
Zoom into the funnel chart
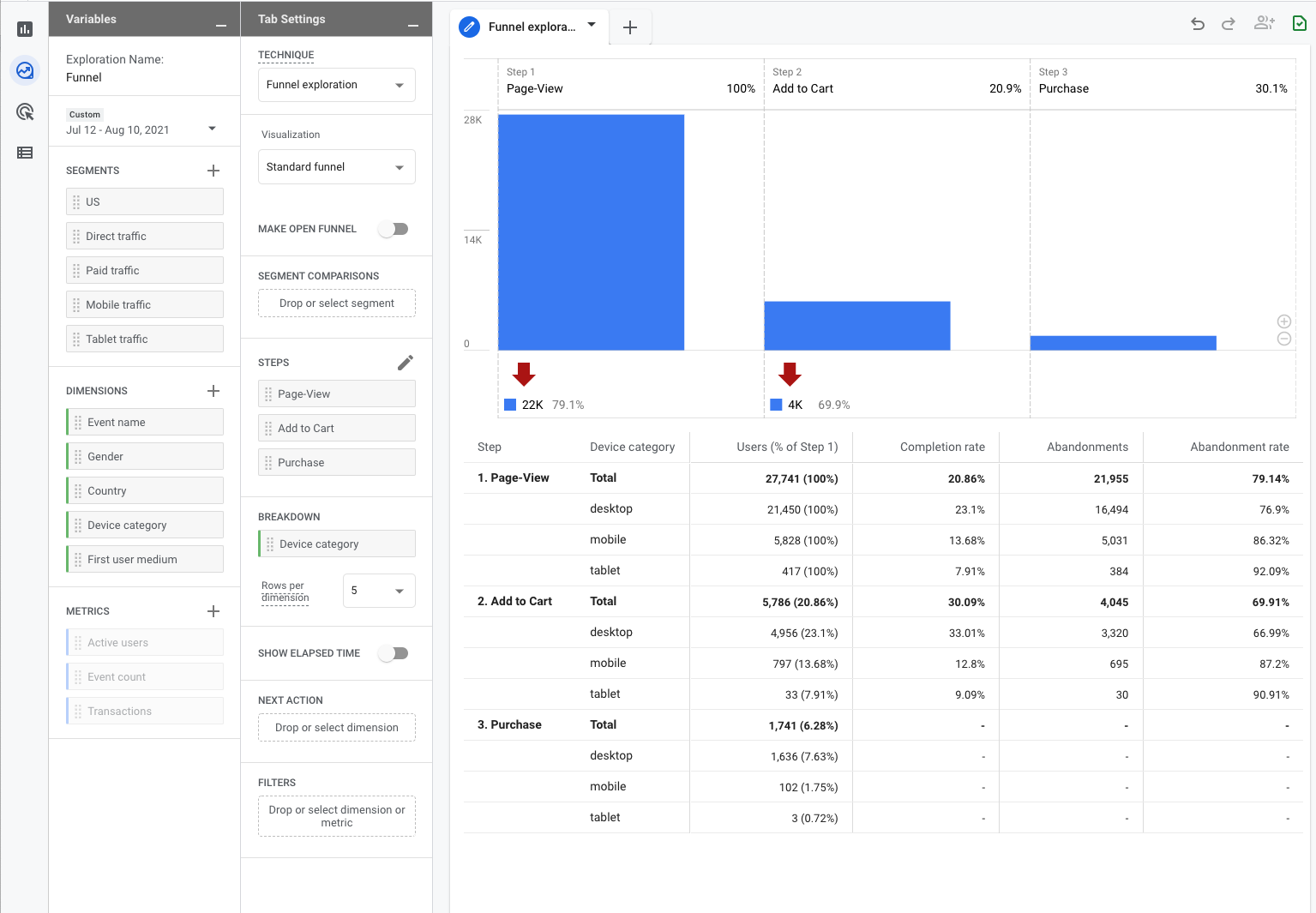tap(1283, 321)
